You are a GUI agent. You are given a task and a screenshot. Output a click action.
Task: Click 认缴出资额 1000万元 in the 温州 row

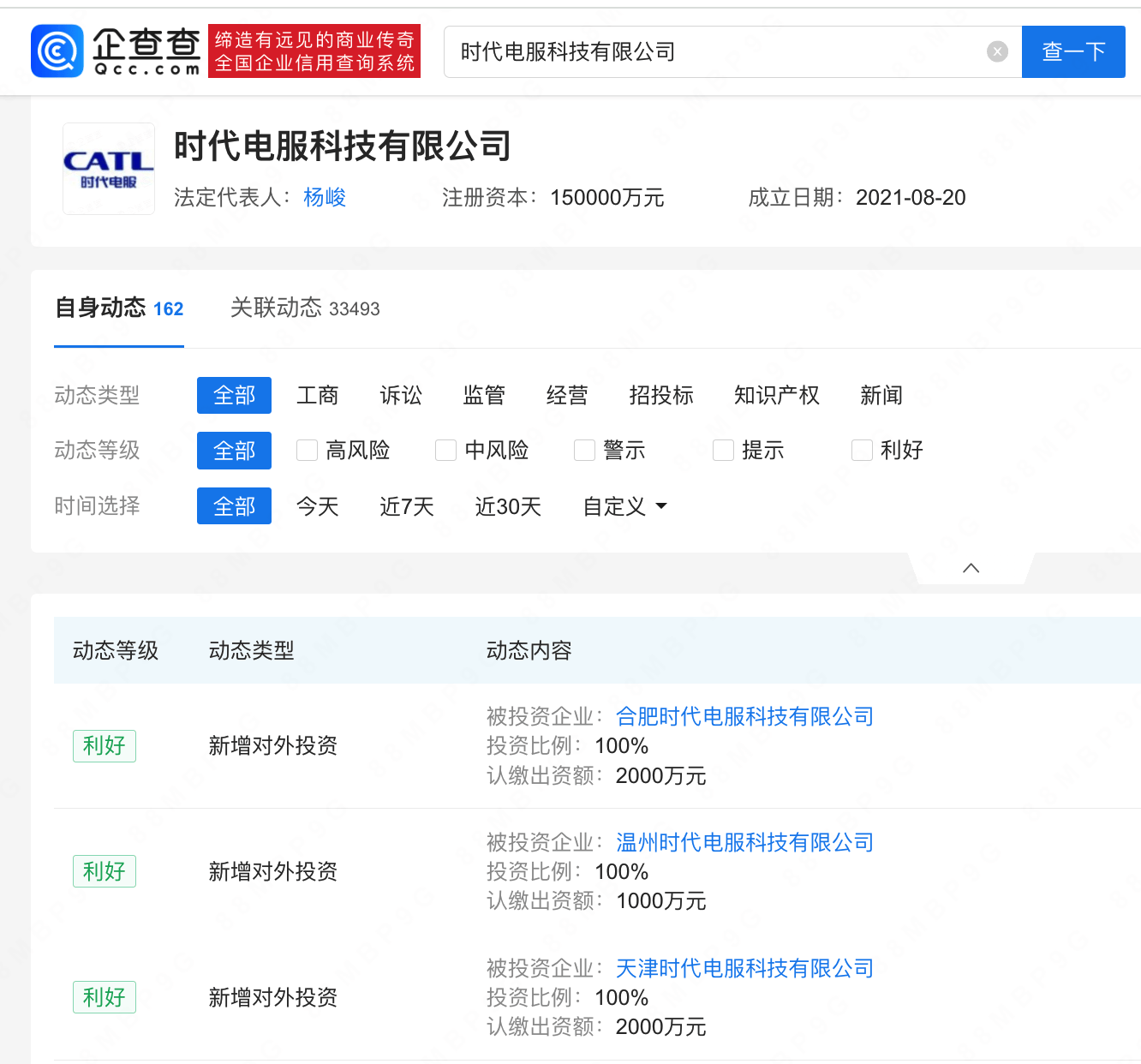pos(596,901)
